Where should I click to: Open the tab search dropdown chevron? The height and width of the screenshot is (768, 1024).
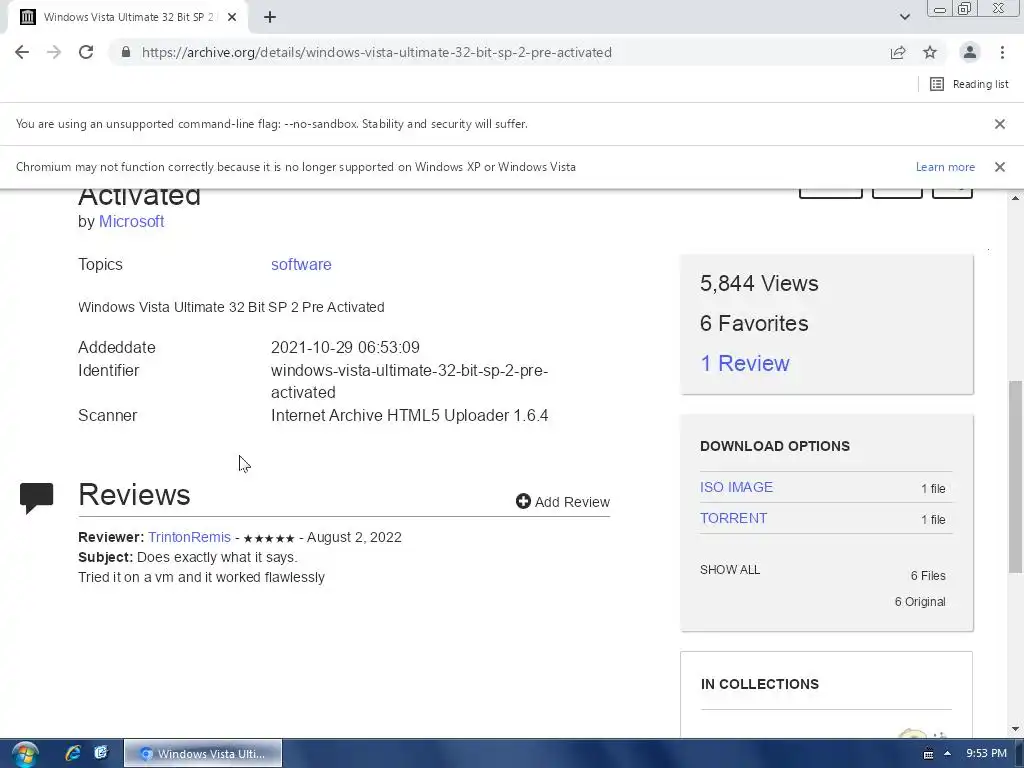coord(904,17)
